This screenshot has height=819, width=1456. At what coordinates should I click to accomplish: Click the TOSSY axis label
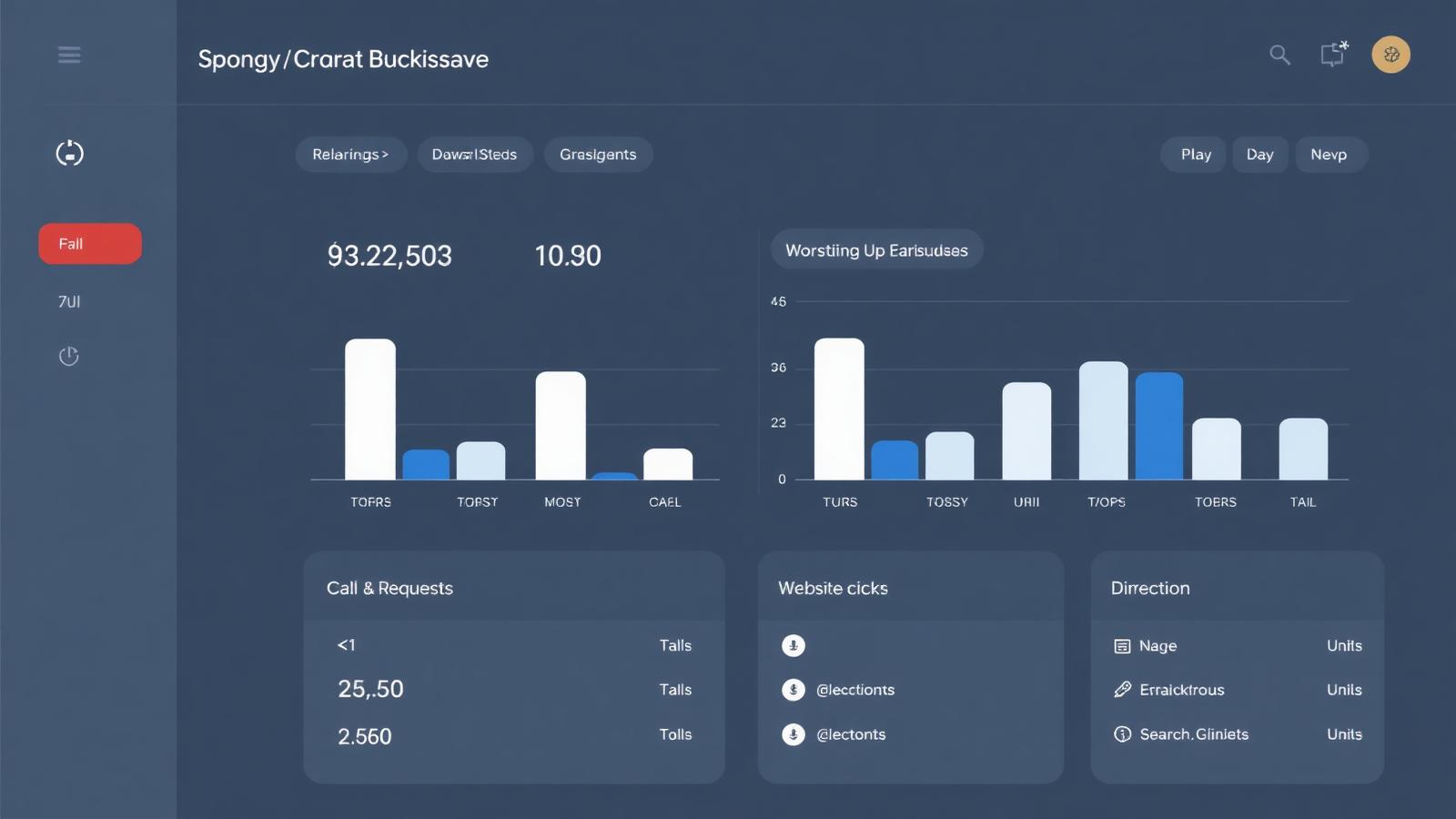(x=947, y=502)
